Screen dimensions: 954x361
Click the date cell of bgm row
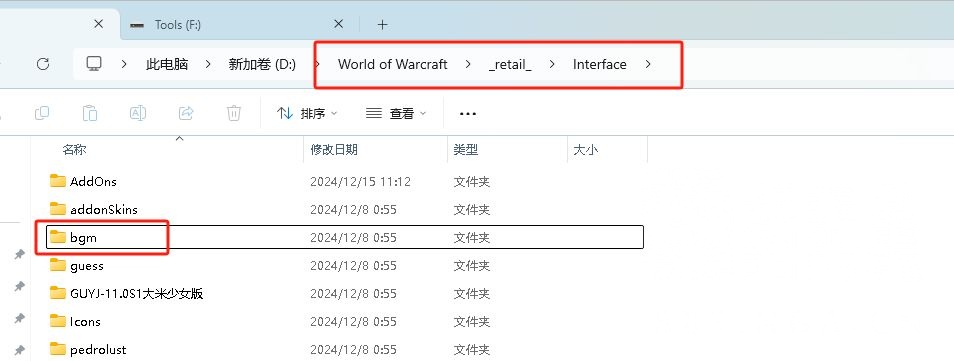click(x=353, y=237)
